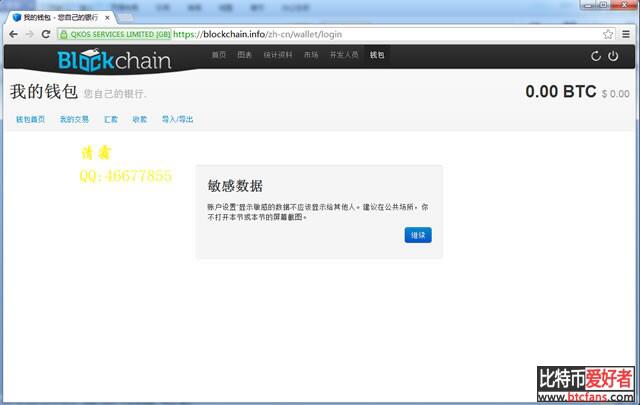Switch to the 汇款 tab
640x405 pixels.
[x=111, y=120]
